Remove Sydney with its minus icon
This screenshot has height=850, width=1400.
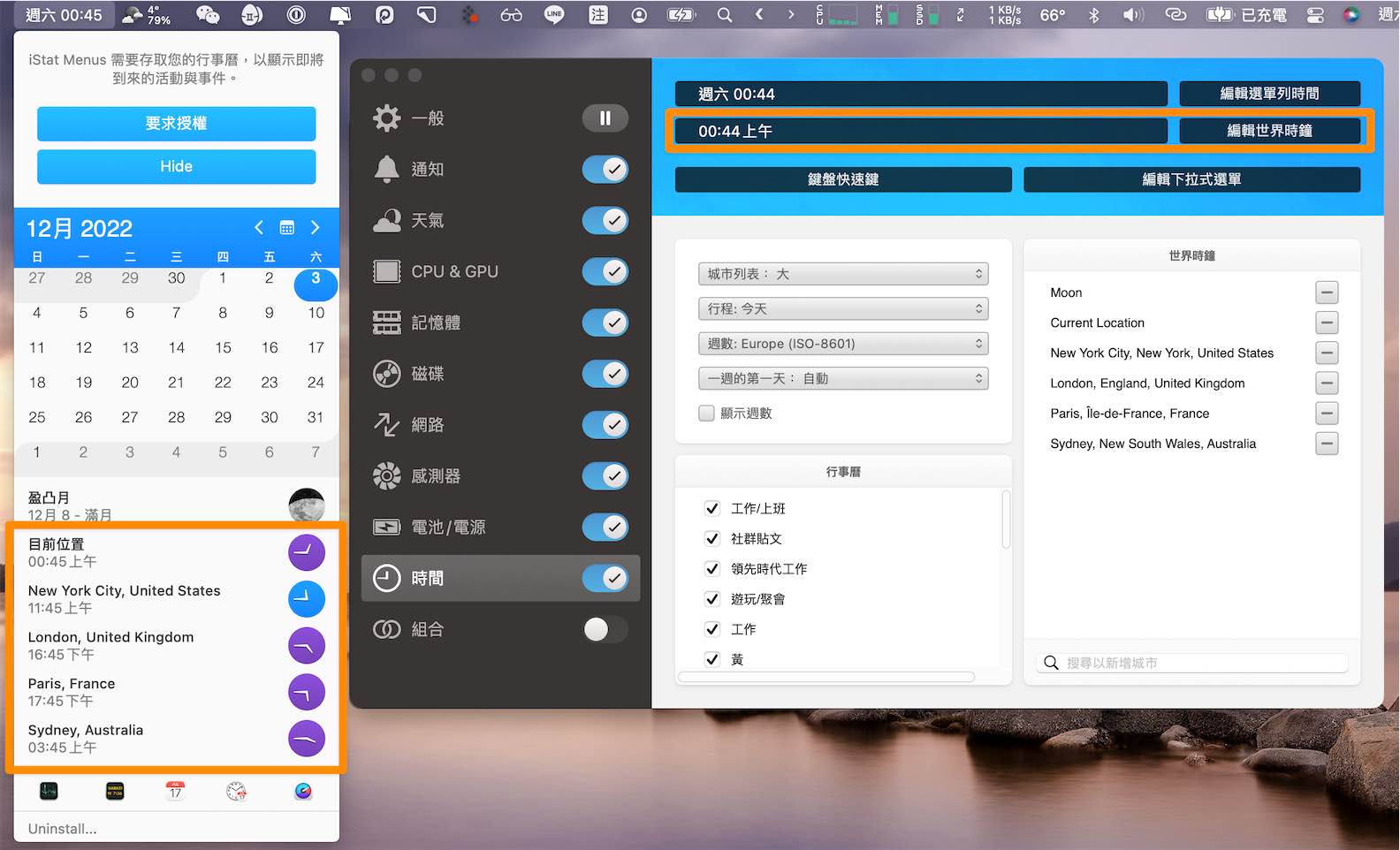click(x=1327, y=444)
